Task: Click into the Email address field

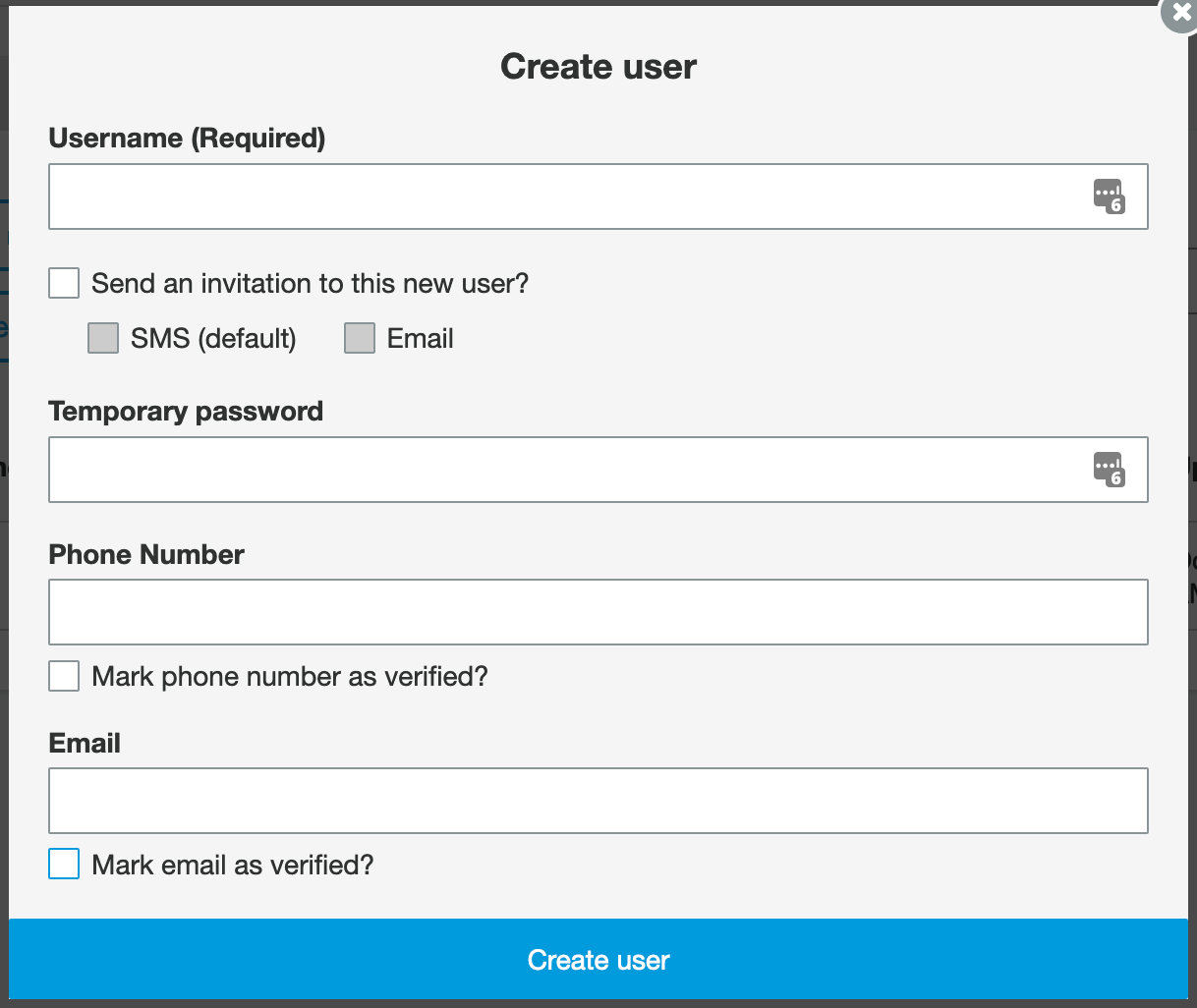Action: (x=598, y=801)
